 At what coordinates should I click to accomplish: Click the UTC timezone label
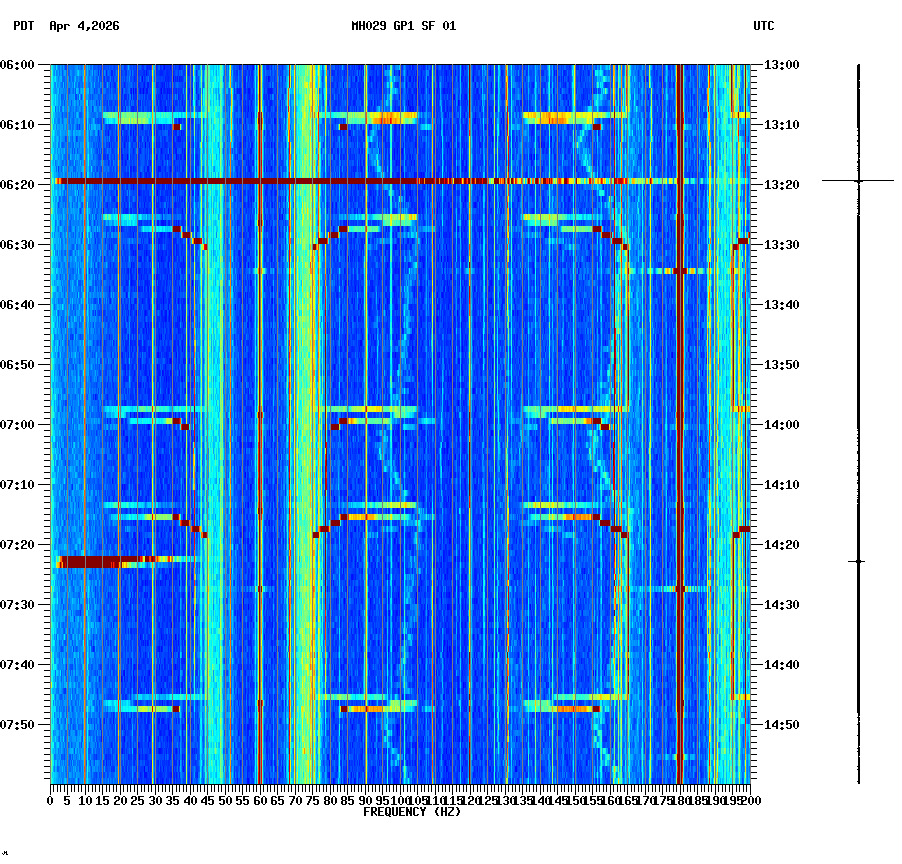tap(765, 27)
